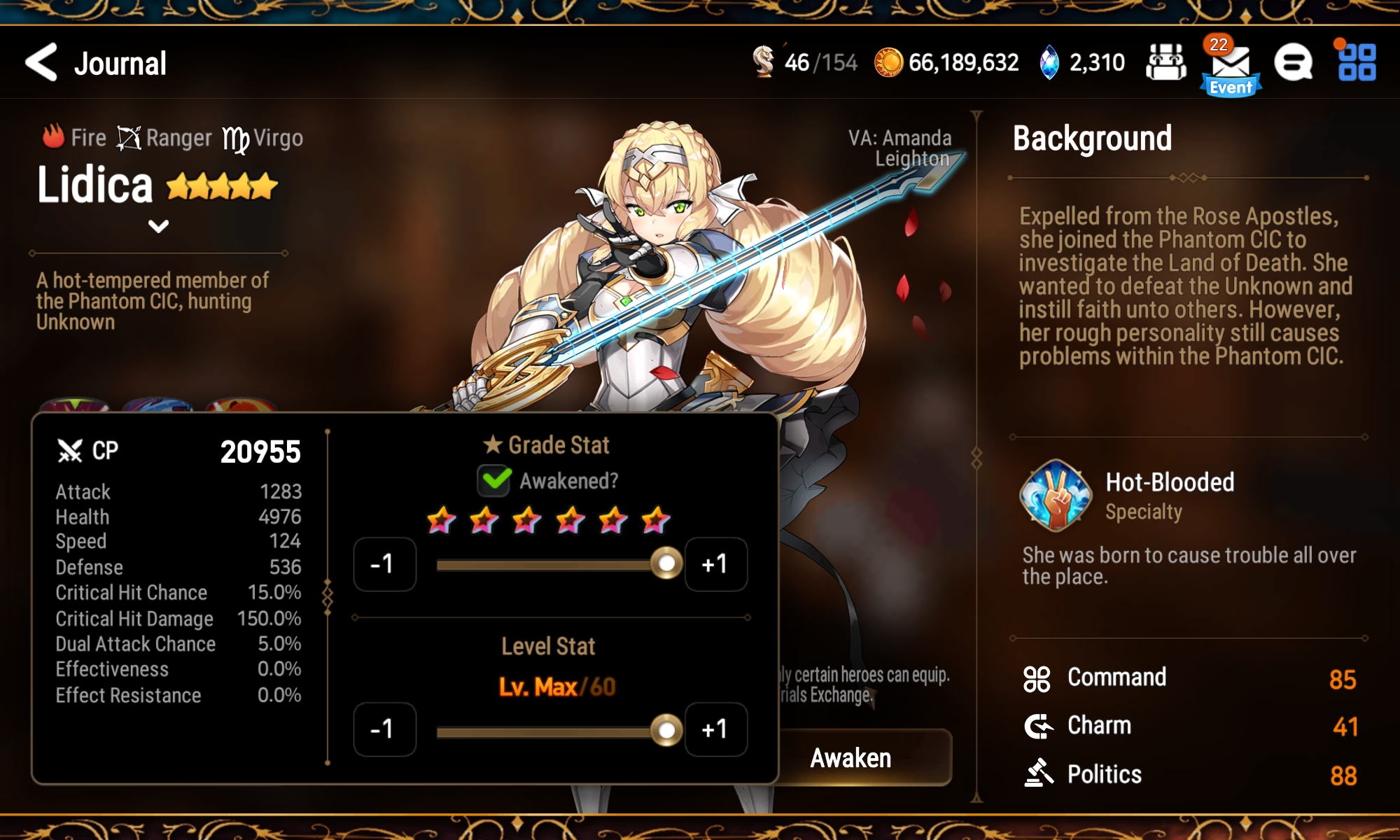Increase Grade Stat with +1 button
Viewport: 1400px width, 840px height.
(x=716, y=564)
